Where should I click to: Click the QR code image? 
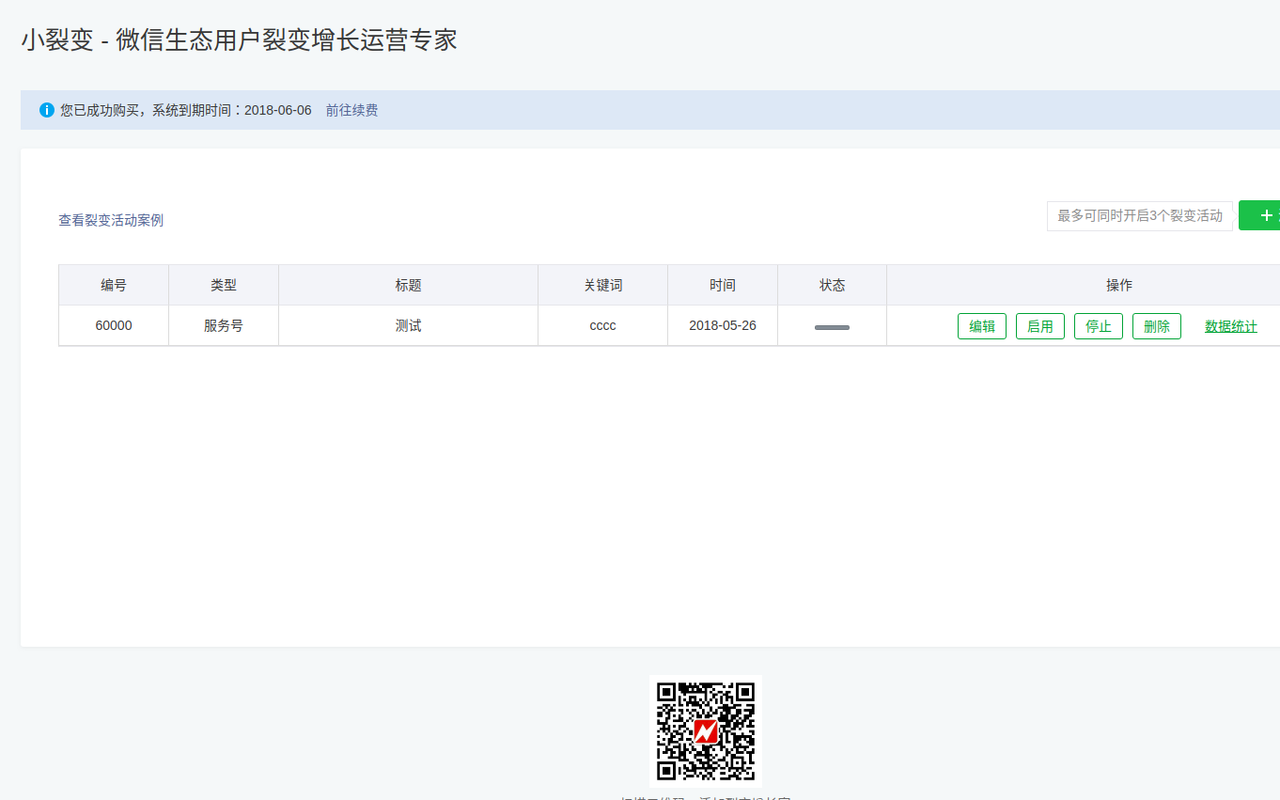tap(706, 731)
